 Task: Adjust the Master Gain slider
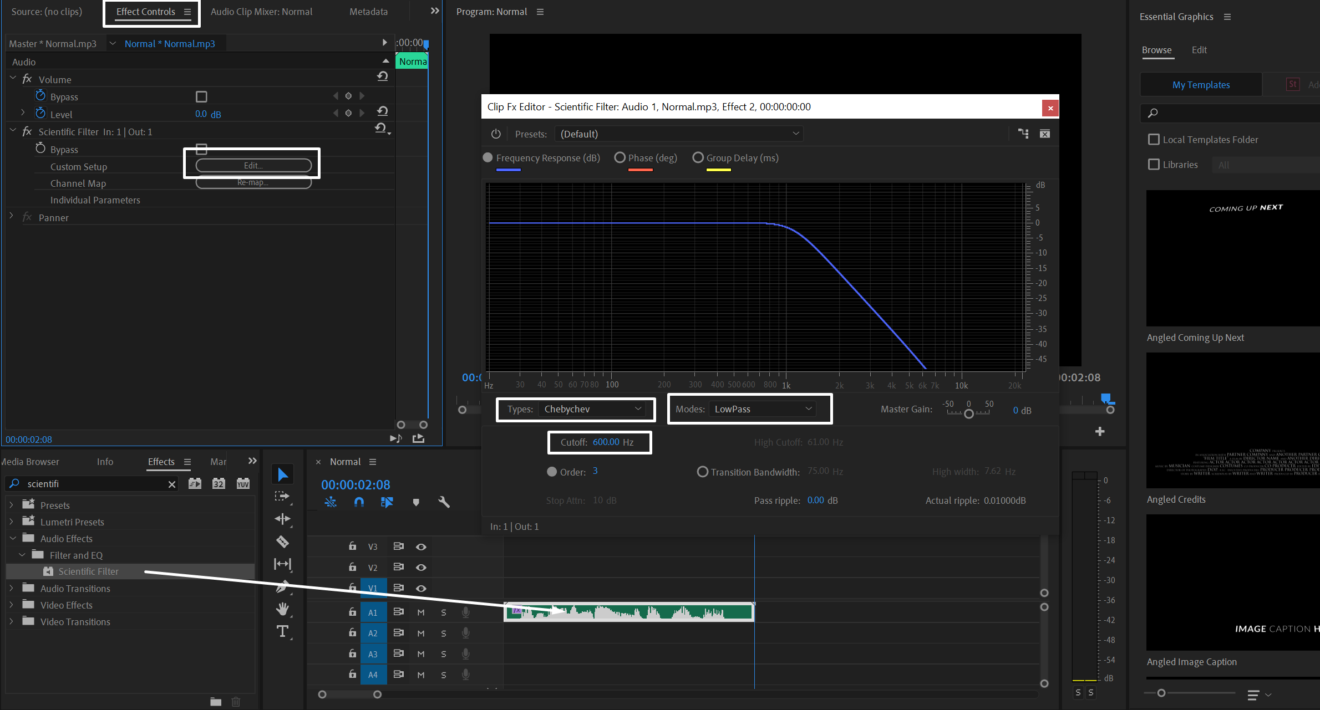(x=969, y=411)
